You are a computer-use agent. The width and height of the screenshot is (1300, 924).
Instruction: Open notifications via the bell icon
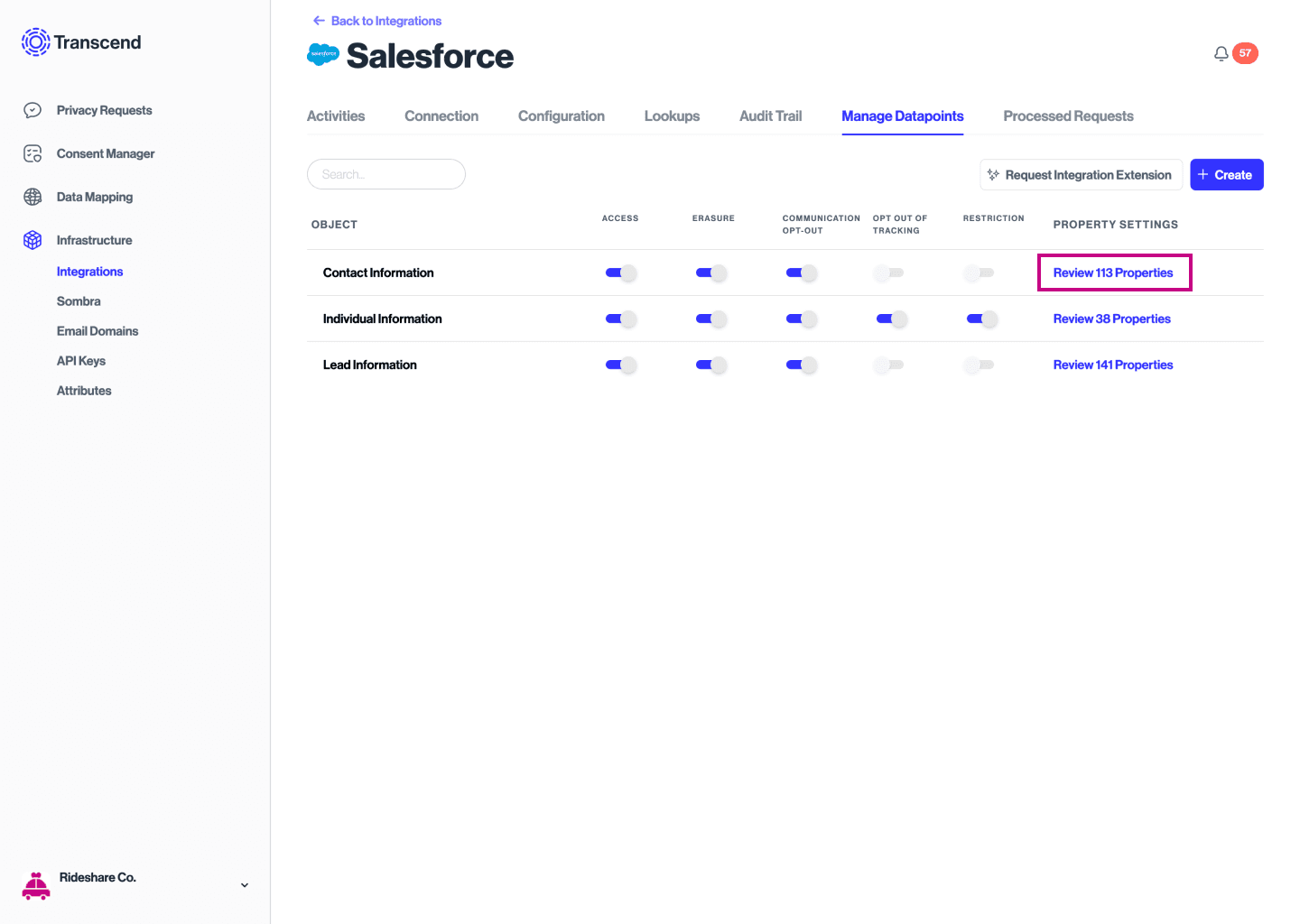[1221, 53]
